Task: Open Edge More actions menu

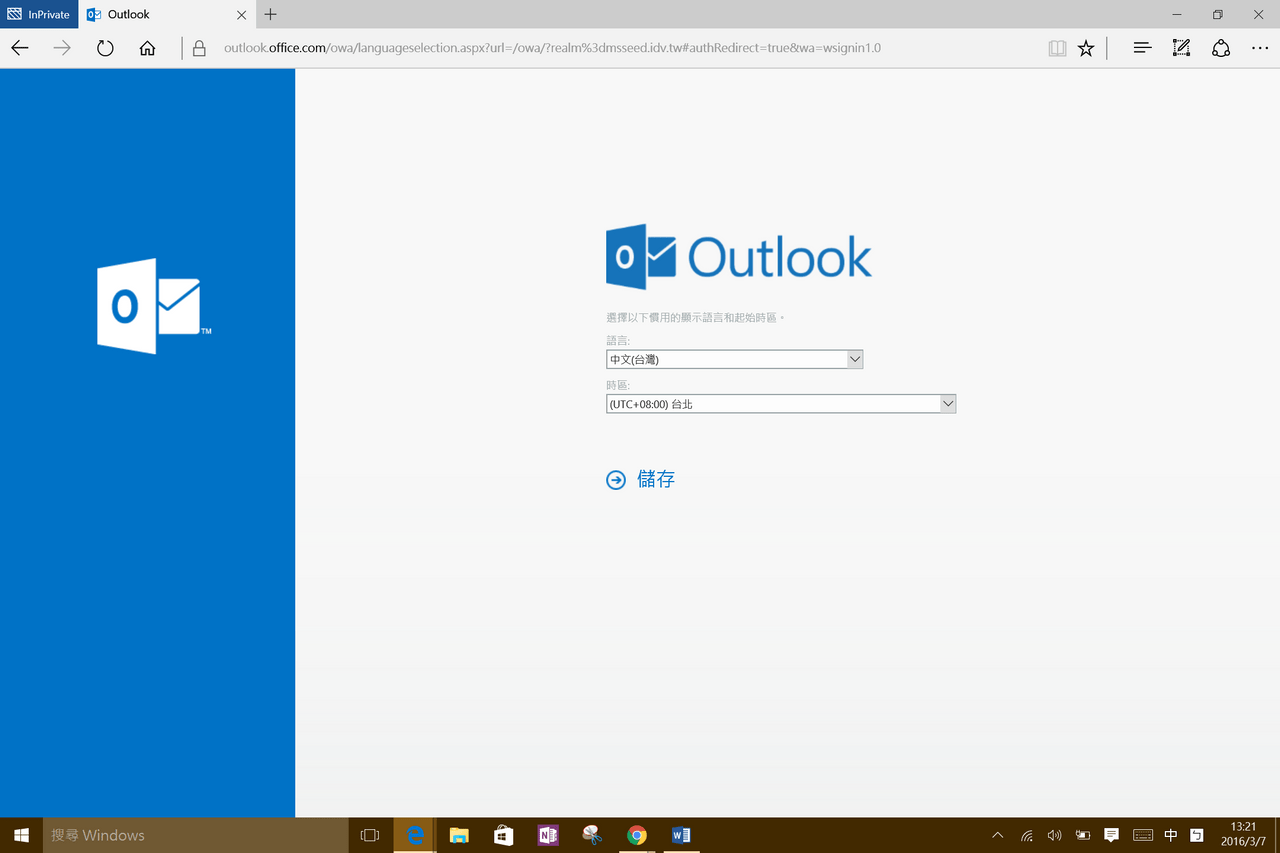Action: [x=1260, y=48]
